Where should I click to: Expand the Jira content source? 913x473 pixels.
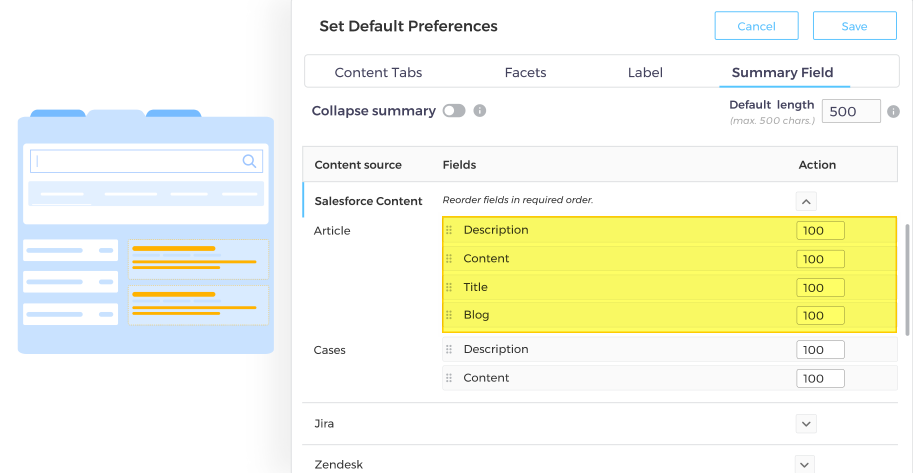tap(807, 424)
